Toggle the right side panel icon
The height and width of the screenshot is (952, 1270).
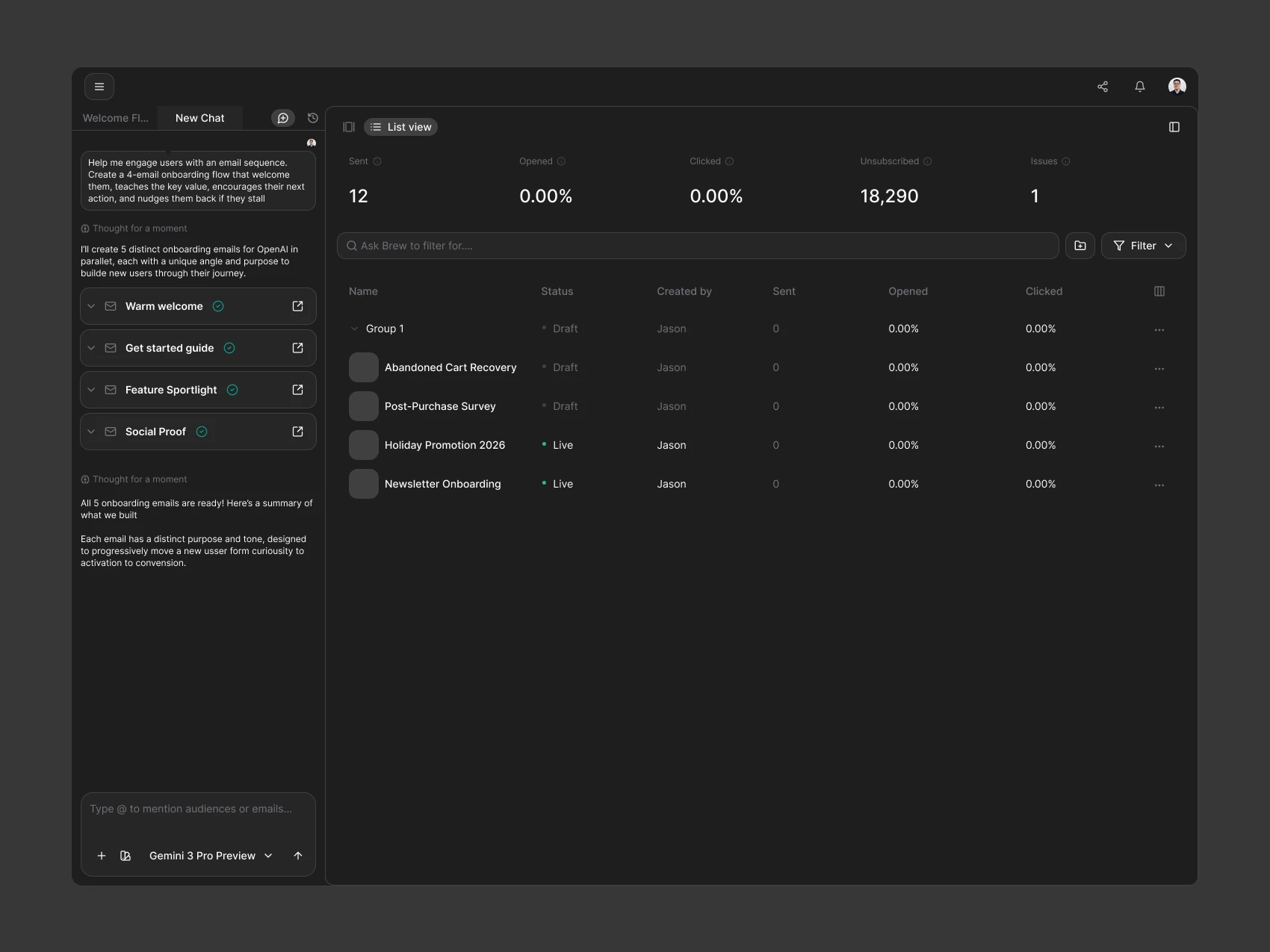1174,127
